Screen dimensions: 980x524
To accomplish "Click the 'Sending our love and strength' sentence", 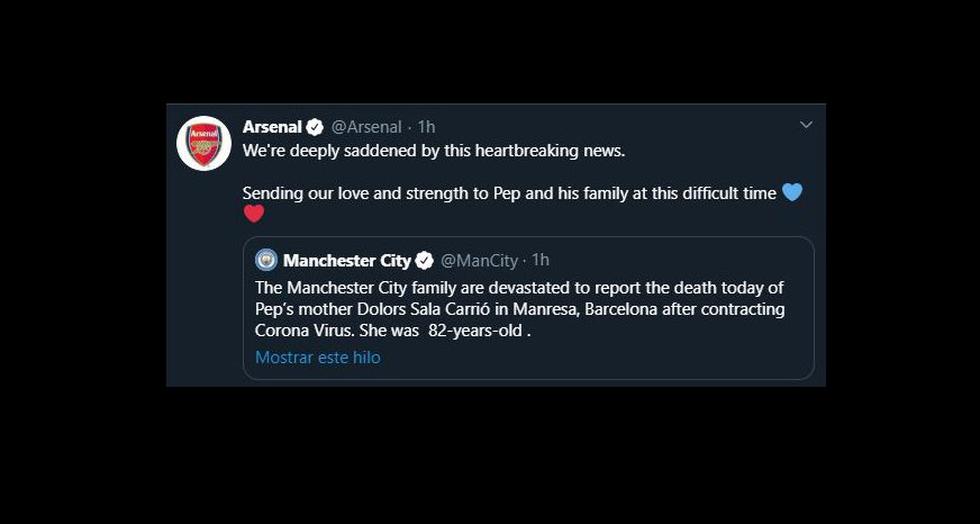I will (510, 193).
